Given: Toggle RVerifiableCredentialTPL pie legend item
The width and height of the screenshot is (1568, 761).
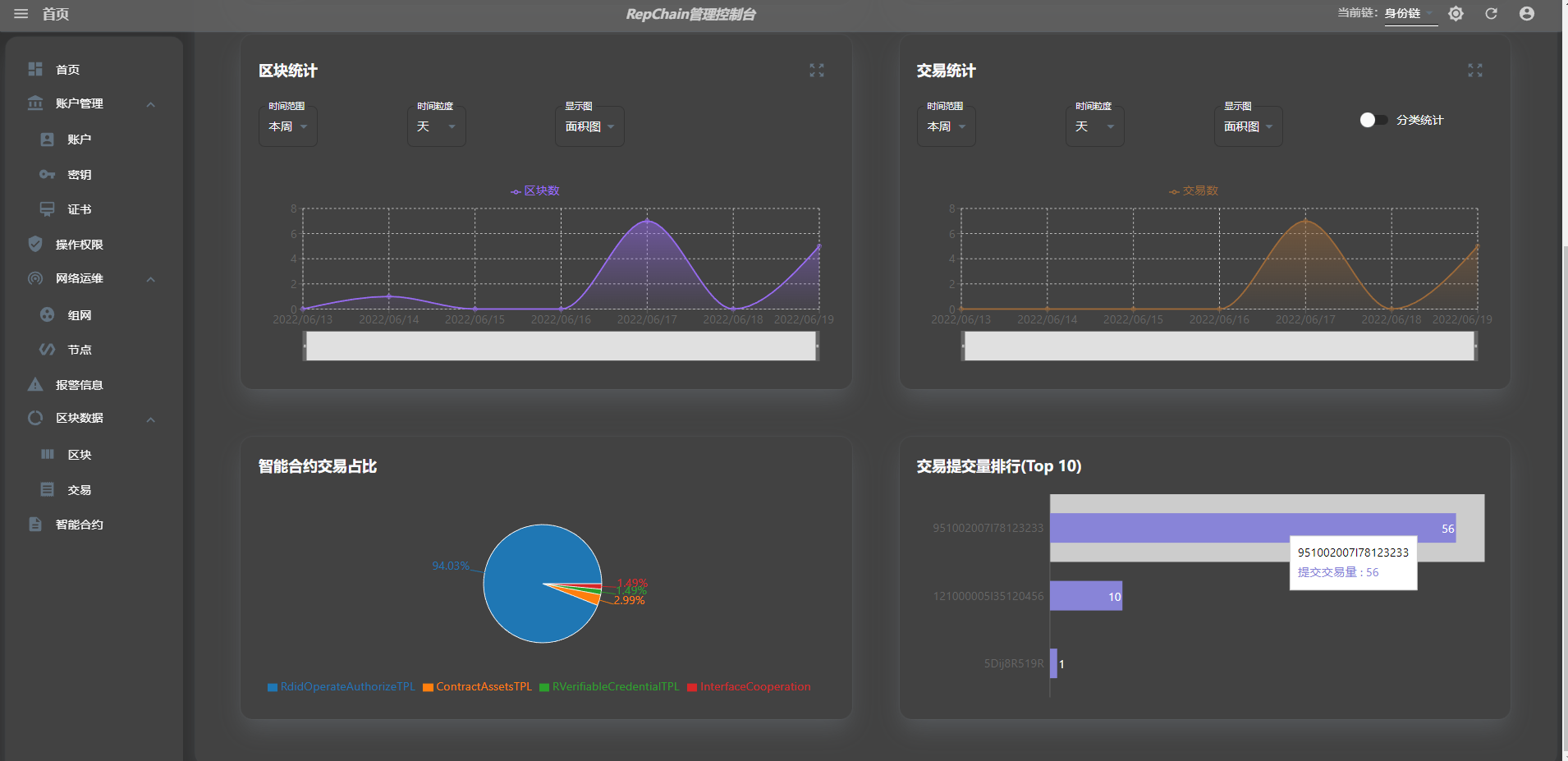Looking at the screenshot, I should tap(610, 687).
